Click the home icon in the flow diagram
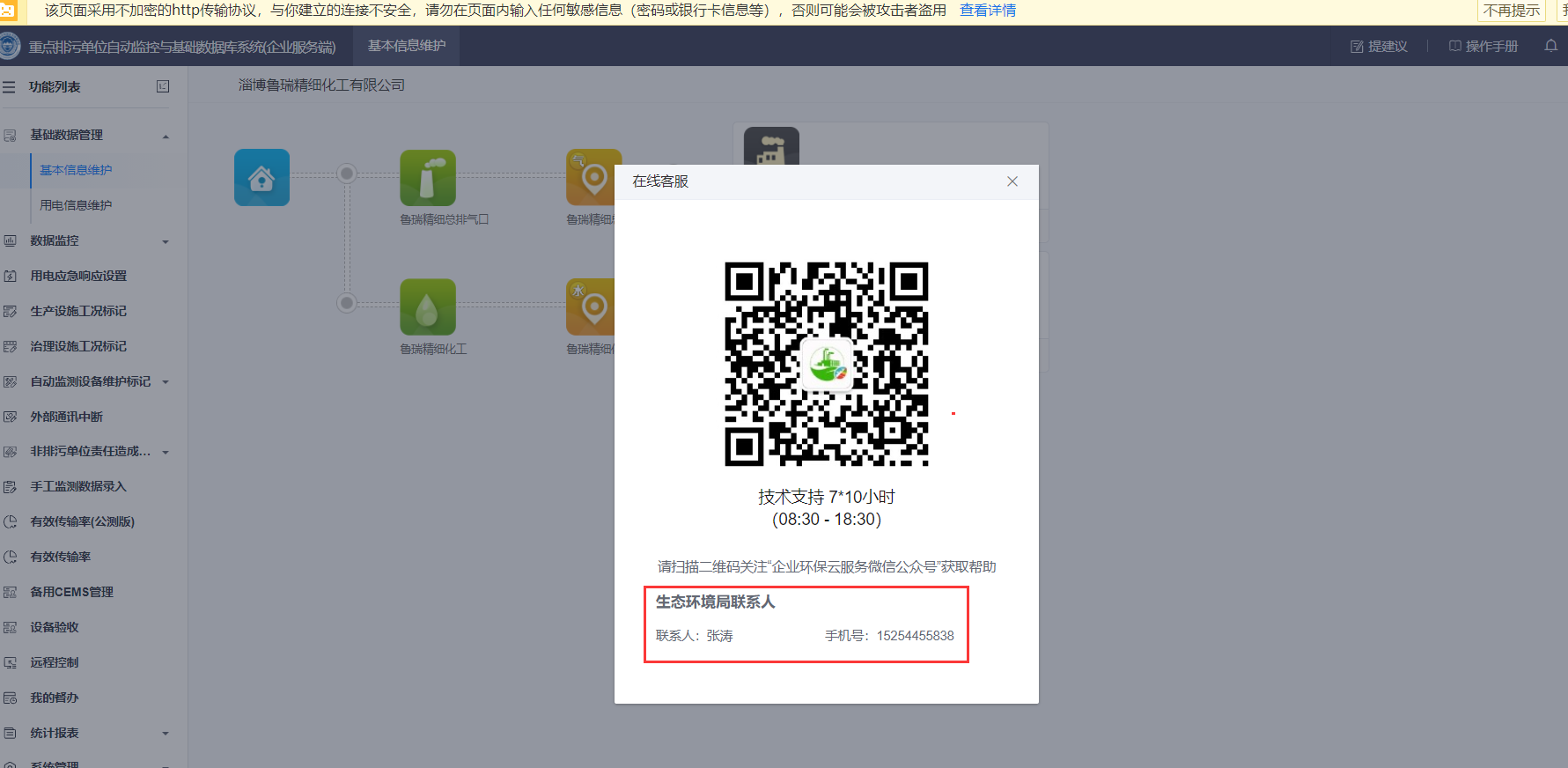The width and height of the screenshot is (1568, 768). [x=261, y=177]
